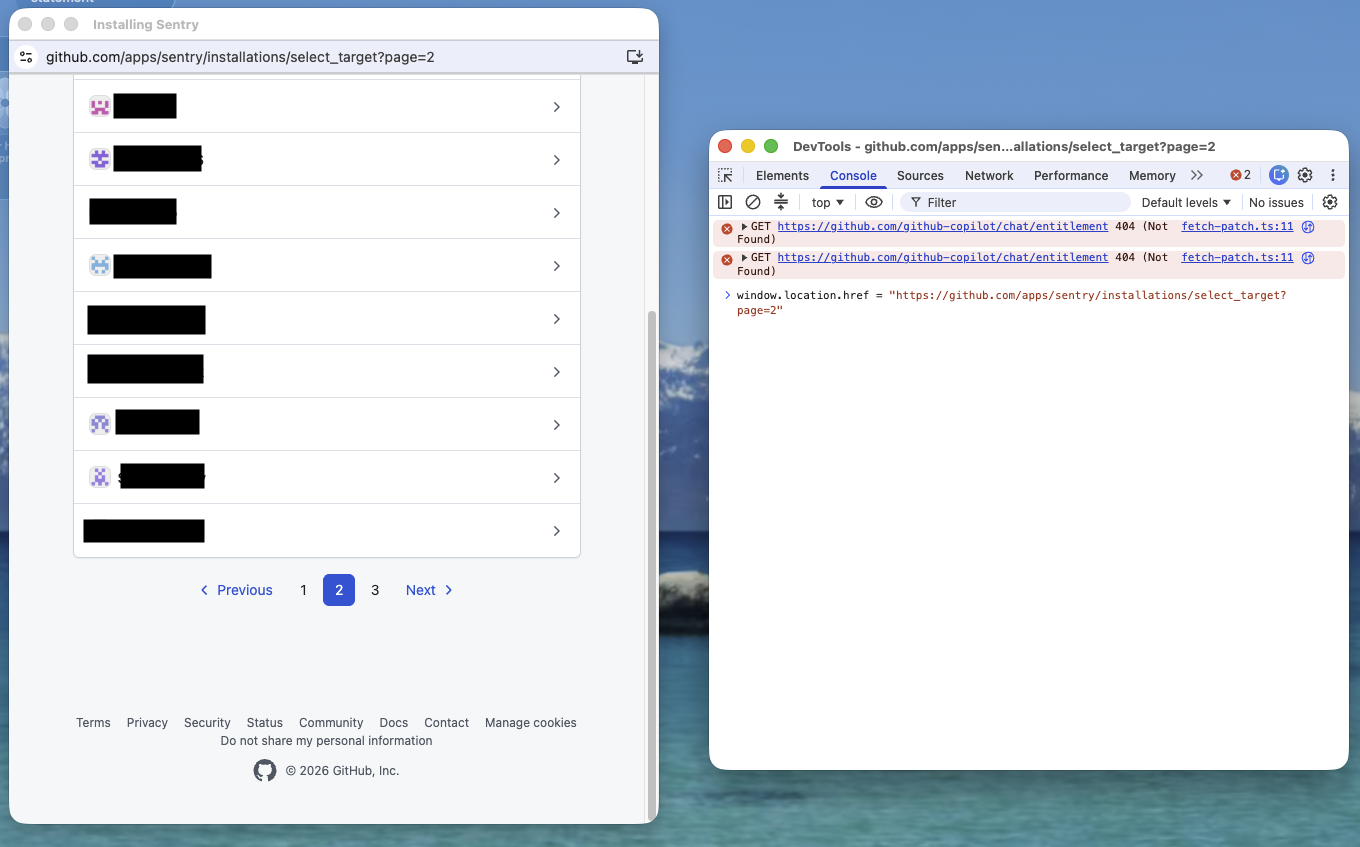Expand the second GET error entry triangle
Screen dimensions: 1360x847
744,258
